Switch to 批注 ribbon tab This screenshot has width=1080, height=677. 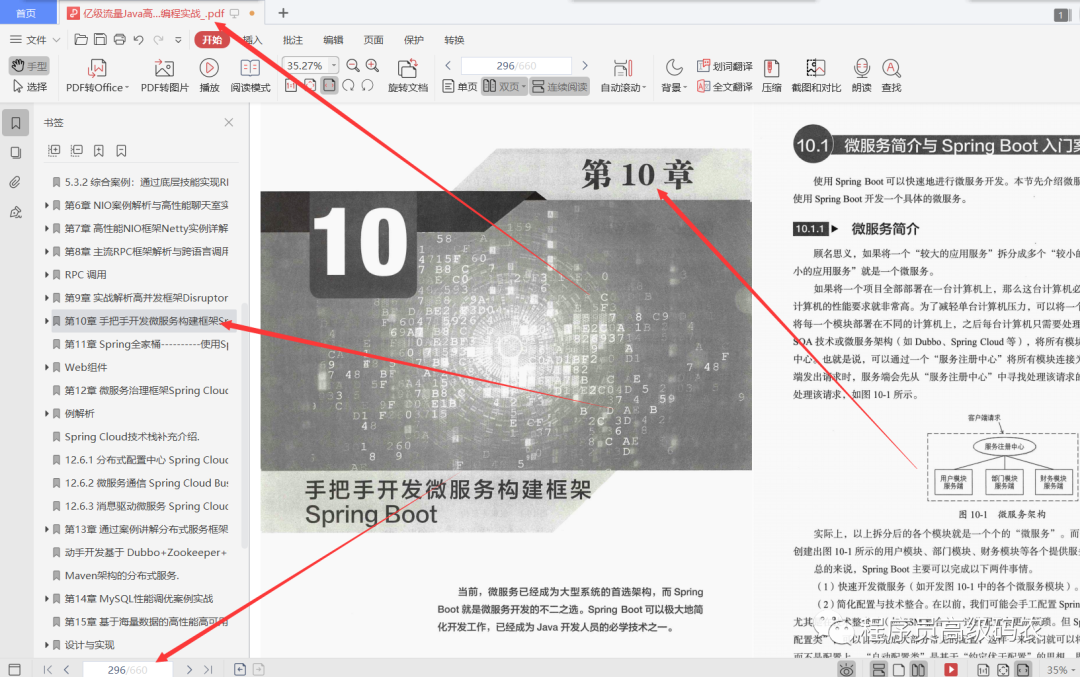click(x=293, y=40)
